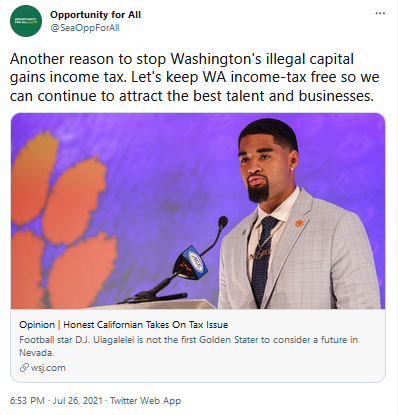Open the Opportunity for All display name
Viewport: 398px width, 415px height.
95,15
